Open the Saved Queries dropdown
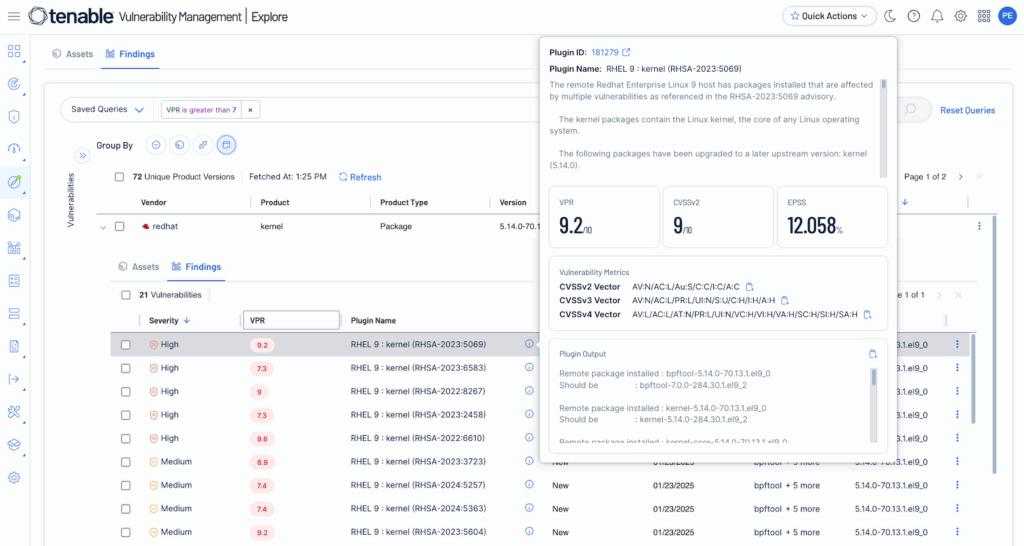This screenshot has height=546, width=1024. 107,109
